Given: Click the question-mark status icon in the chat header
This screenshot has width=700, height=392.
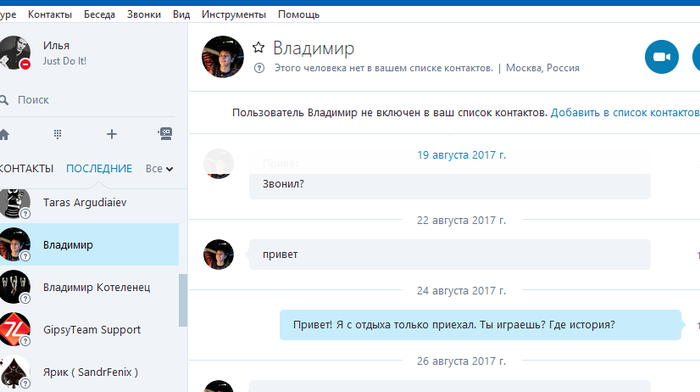Looking at the screenshot, I should (259, 68).
